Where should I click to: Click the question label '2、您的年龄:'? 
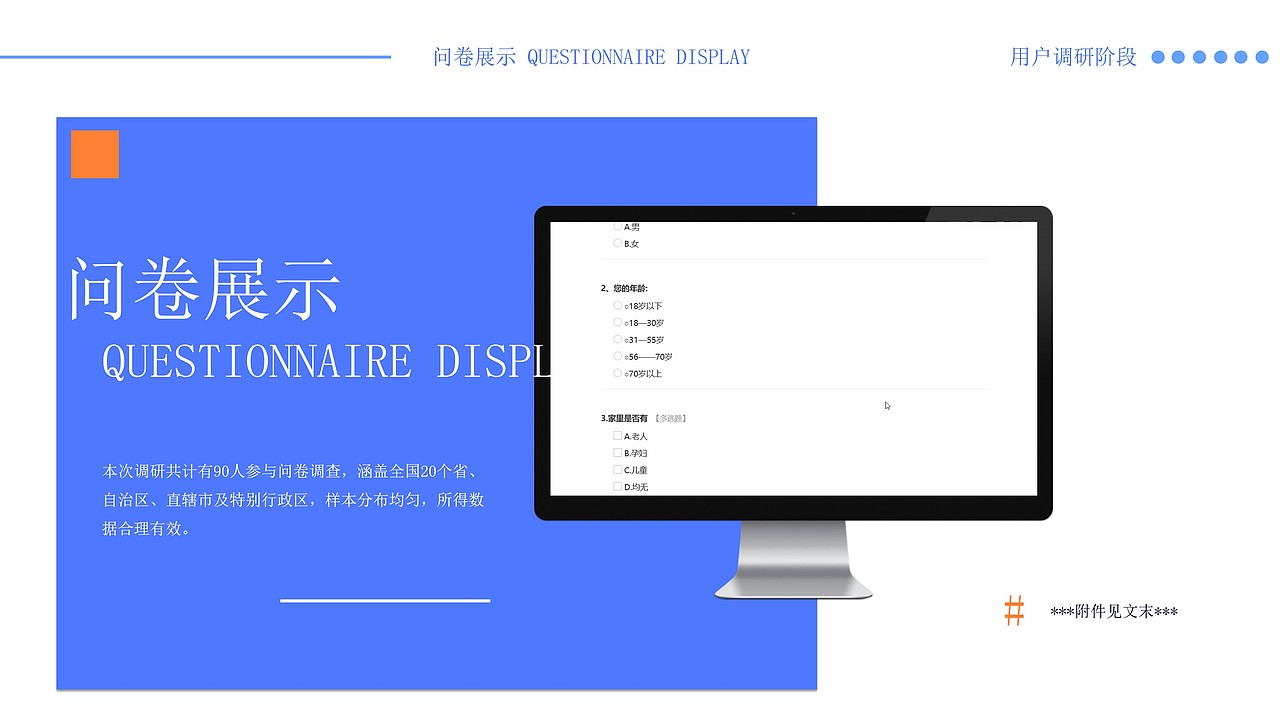pos(624,289)
